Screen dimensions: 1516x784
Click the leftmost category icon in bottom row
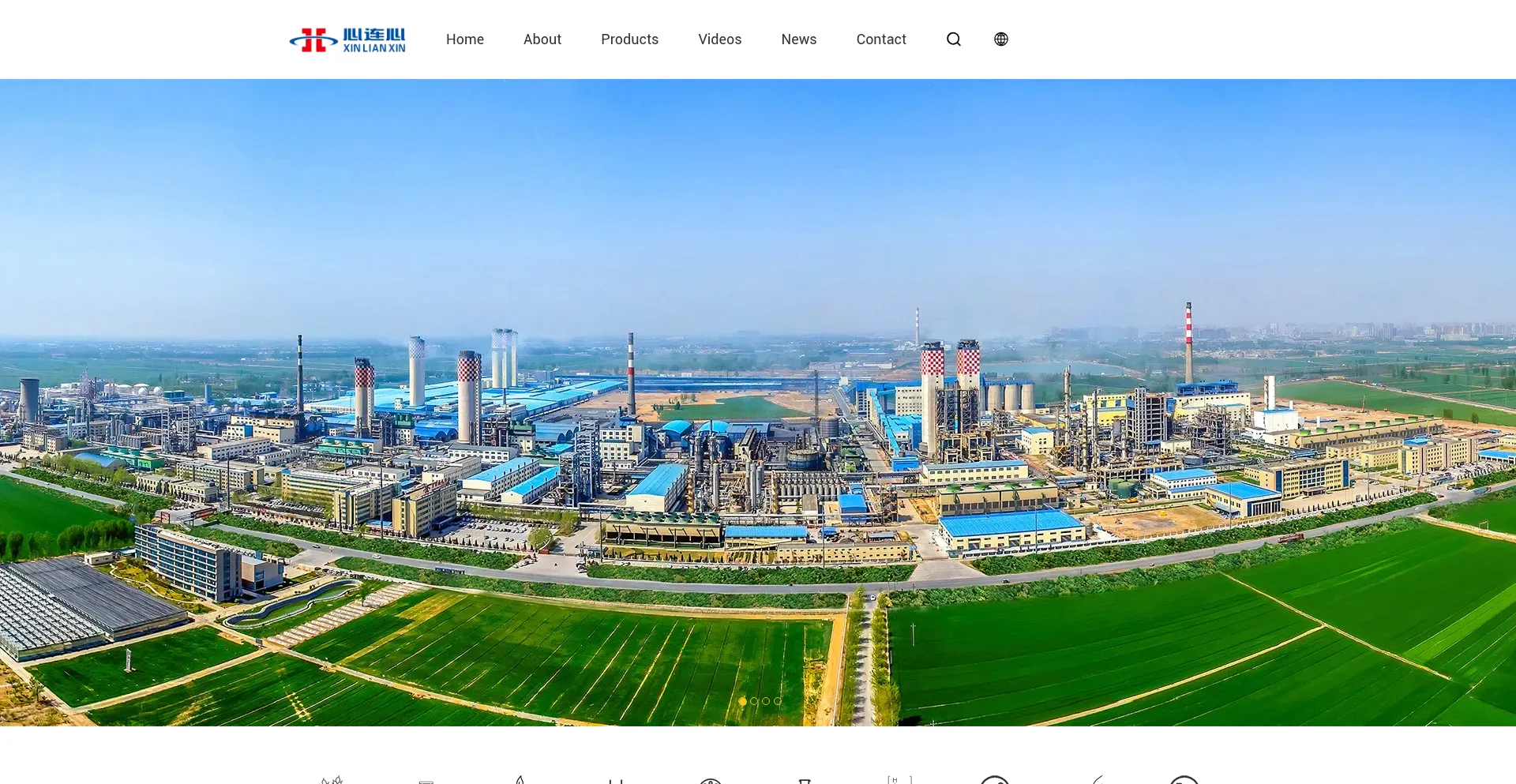pos(332,780)
